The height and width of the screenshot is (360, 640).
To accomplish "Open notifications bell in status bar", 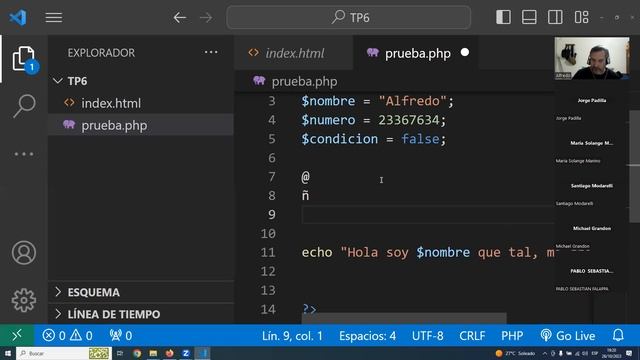I will click(618, 336).
